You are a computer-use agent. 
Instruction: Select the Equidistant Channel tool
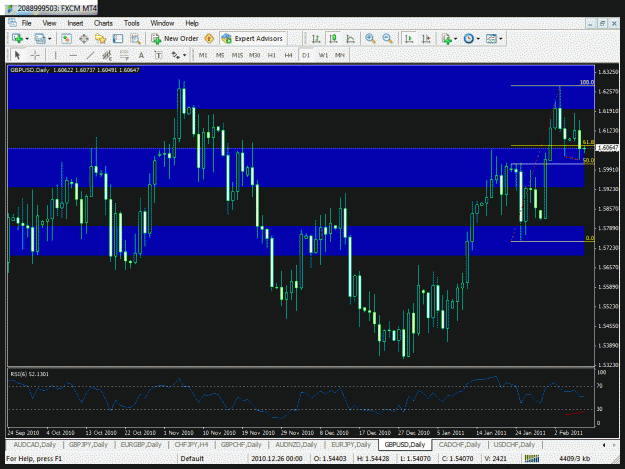point(107,55)
